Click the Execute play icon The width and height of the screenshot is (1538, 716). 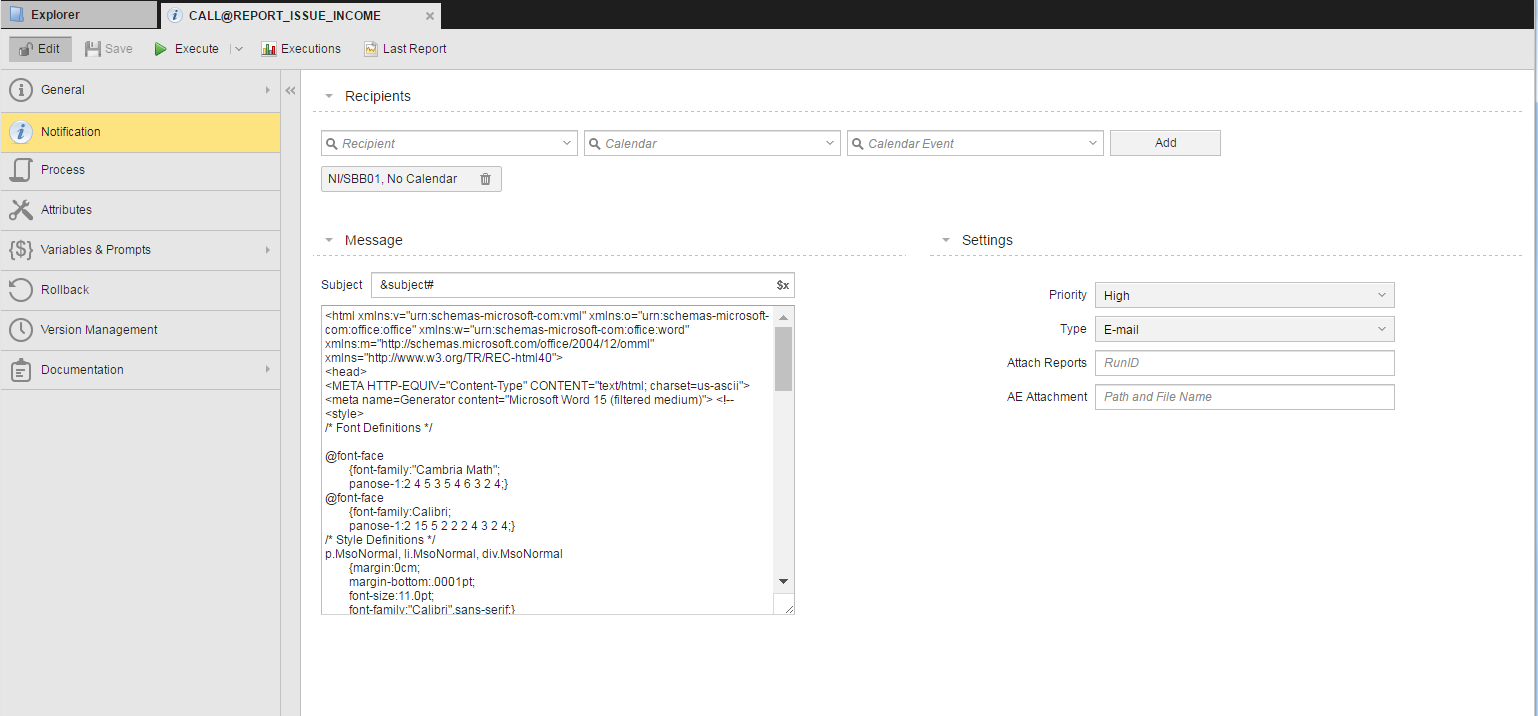[x=161, y=49]
